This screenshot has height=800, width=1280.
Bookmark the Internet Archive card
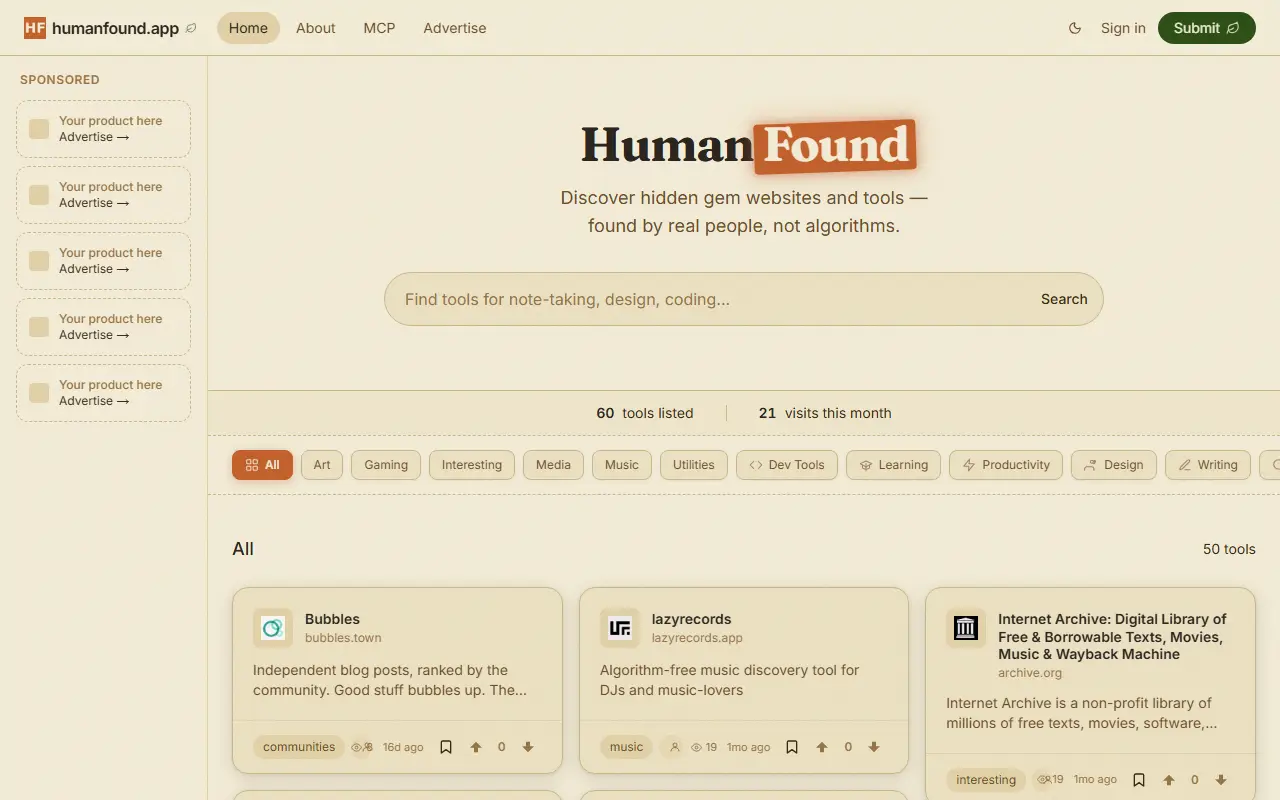tap(1138, 780)
